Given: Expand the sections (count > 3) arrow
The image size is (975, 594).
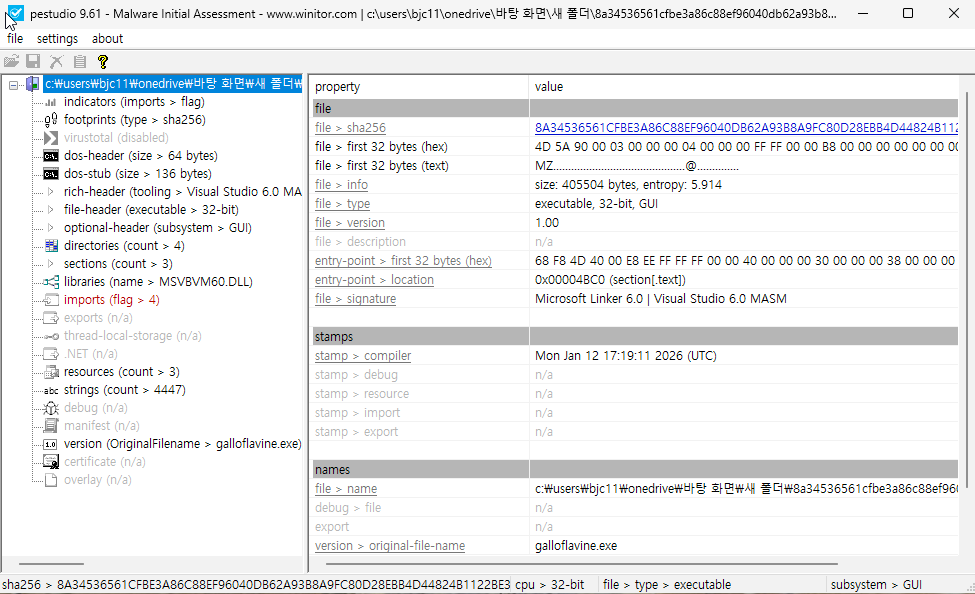Looking at the screenshot, I should (x=51, y=264).
